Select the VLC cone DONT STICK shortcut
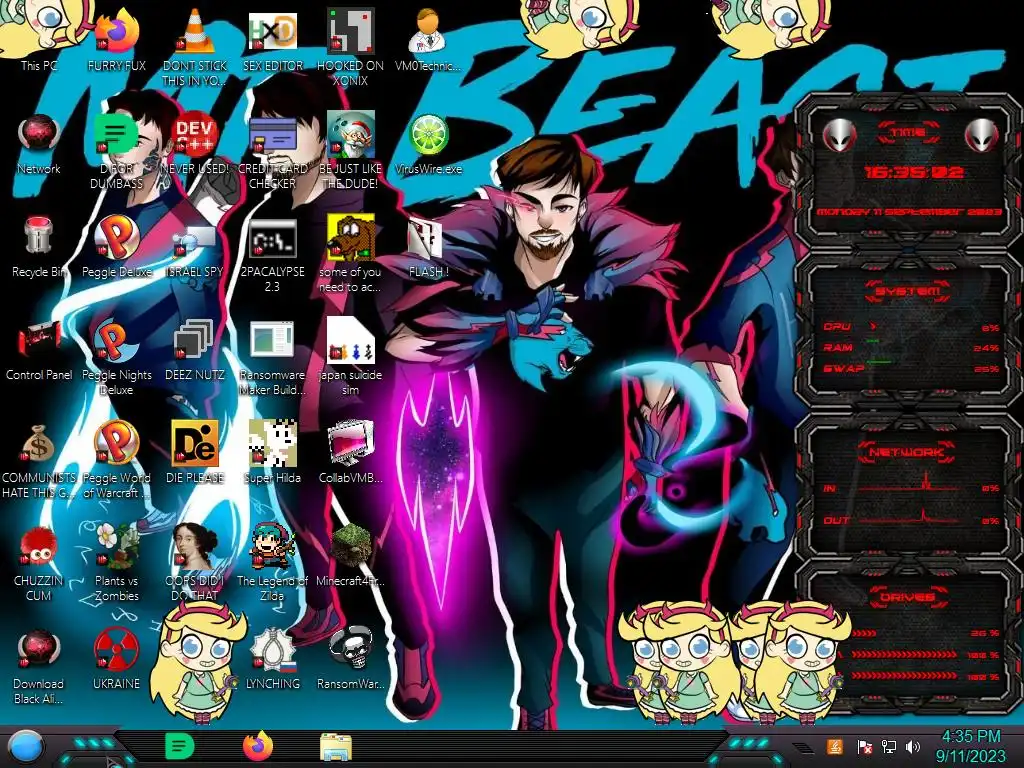Screen dimensions: 1024x768 [x=195, y=46]
